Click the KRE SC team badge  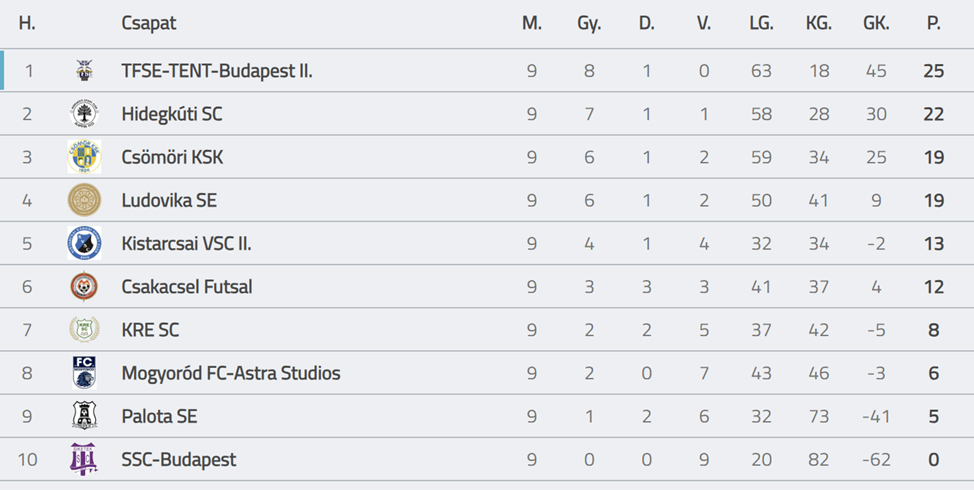pos(84,330)
